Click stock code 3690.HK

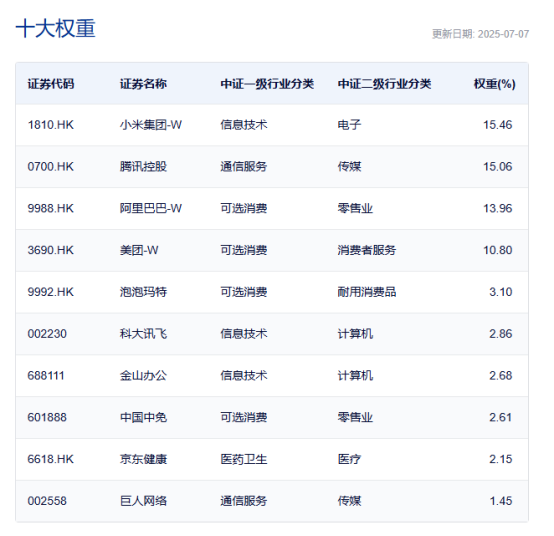[x=51, y=250]
